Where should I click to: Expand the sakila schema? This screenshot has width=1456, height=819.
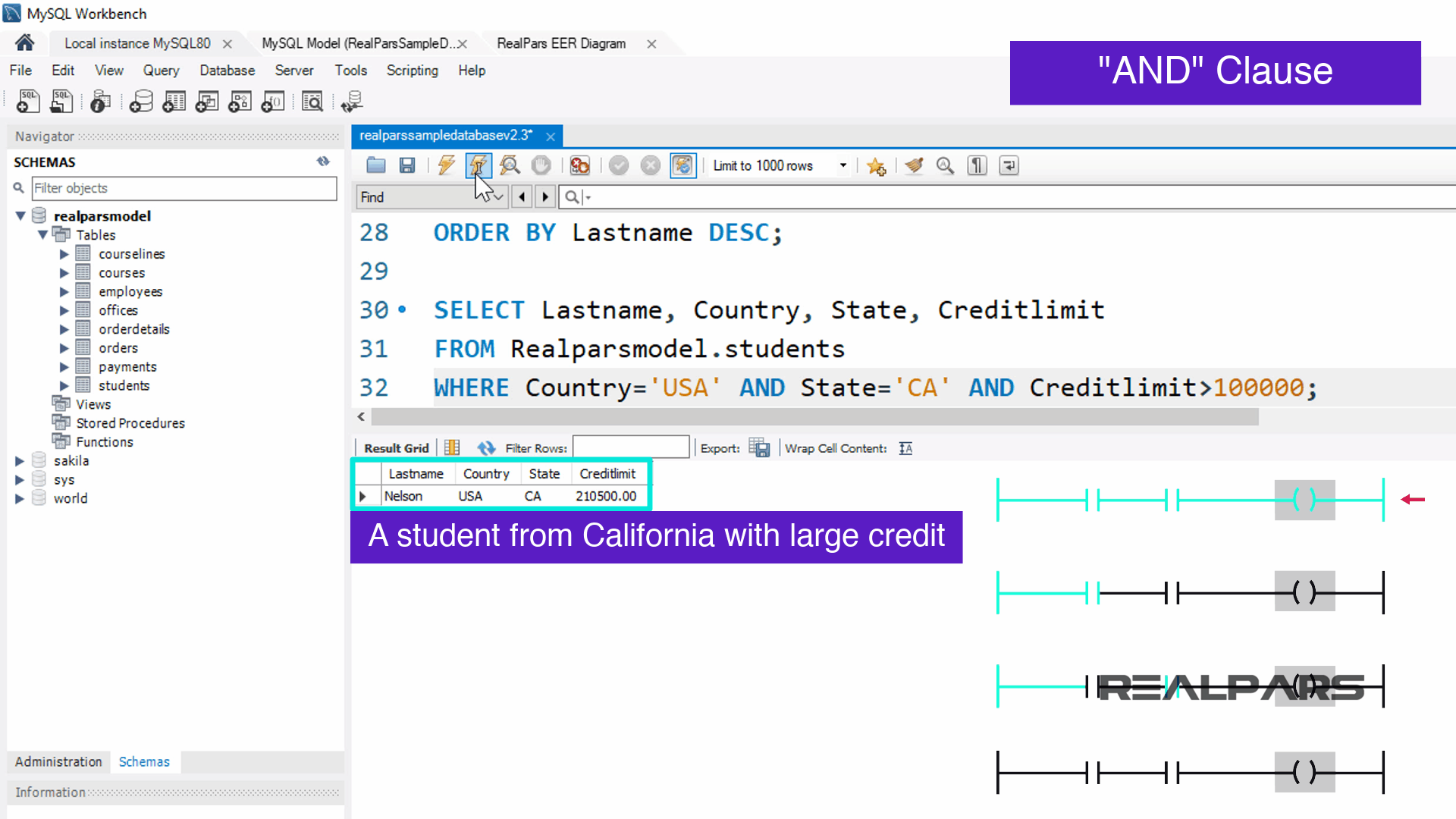(x=20, y=460)
